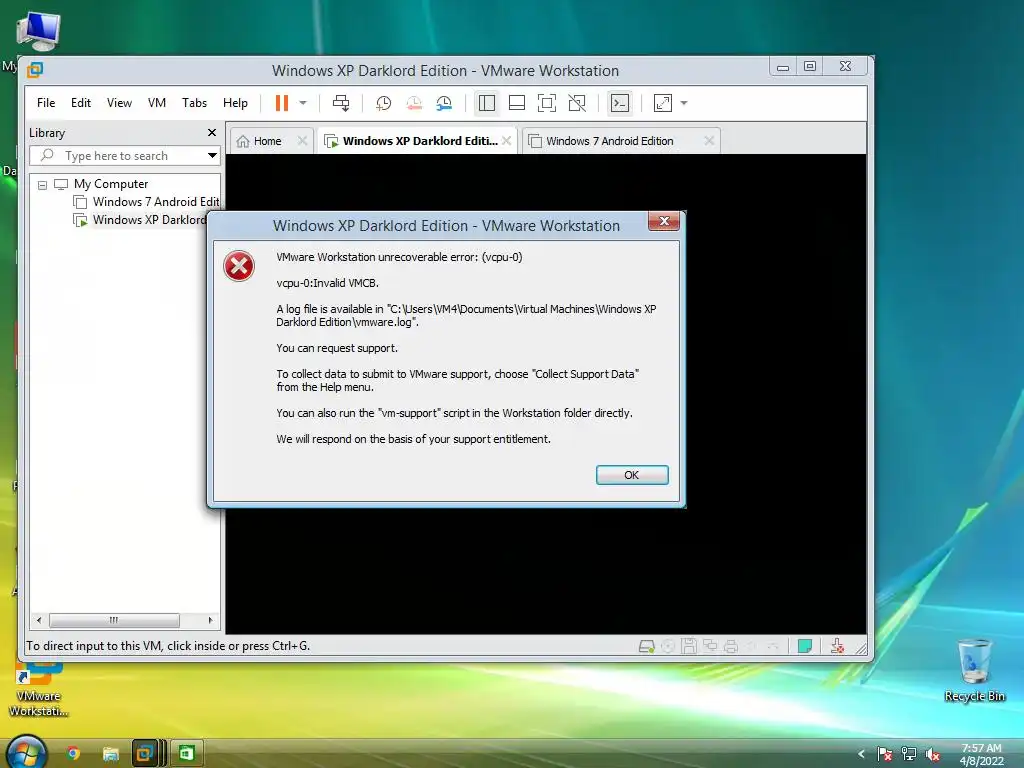Click OK in the error dialog
This screenshot has width=1024, height=768.
[x=632, y=475]
